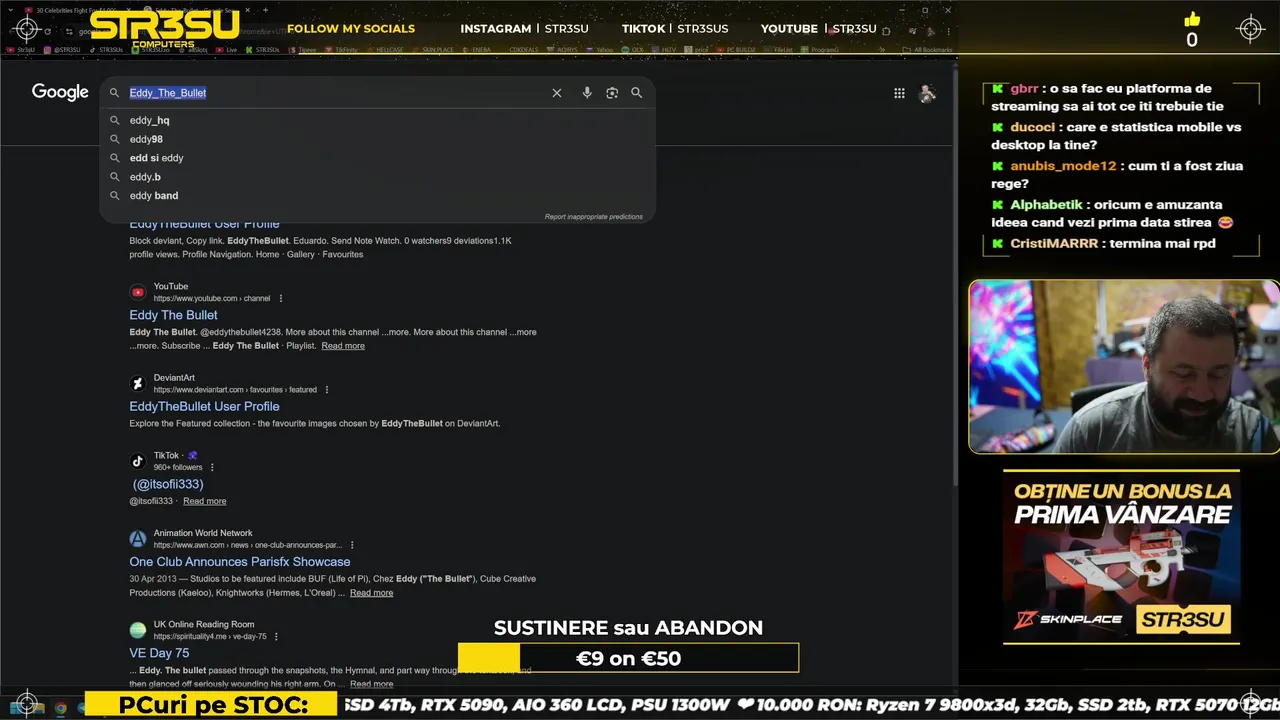
Task: Open the FileList bookmark
Action: click(x=779, y=49)
